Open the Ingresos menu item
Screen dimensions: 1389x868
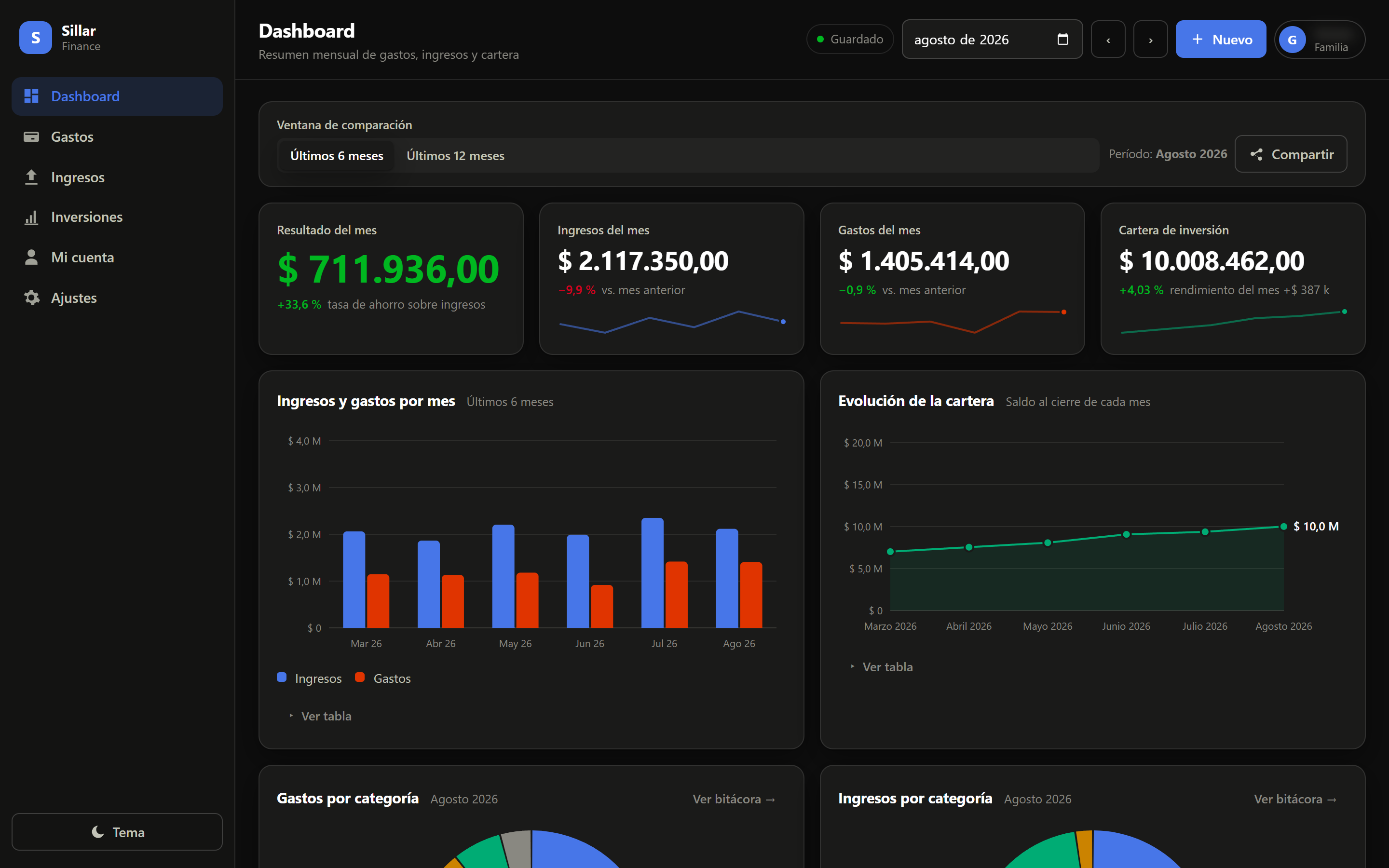117,177
